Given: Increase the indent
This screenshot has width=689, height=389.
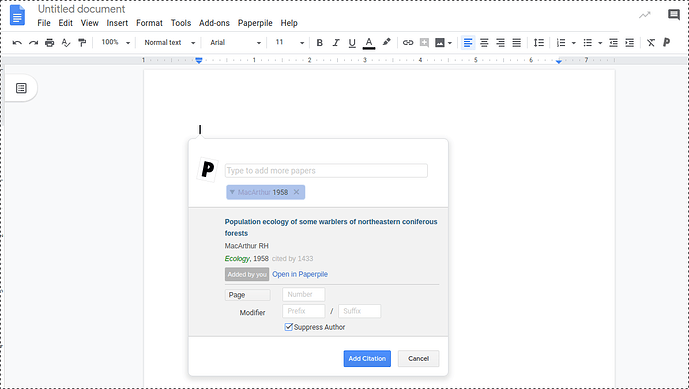Looking at the screenshot, I should (x=630, y=43).
